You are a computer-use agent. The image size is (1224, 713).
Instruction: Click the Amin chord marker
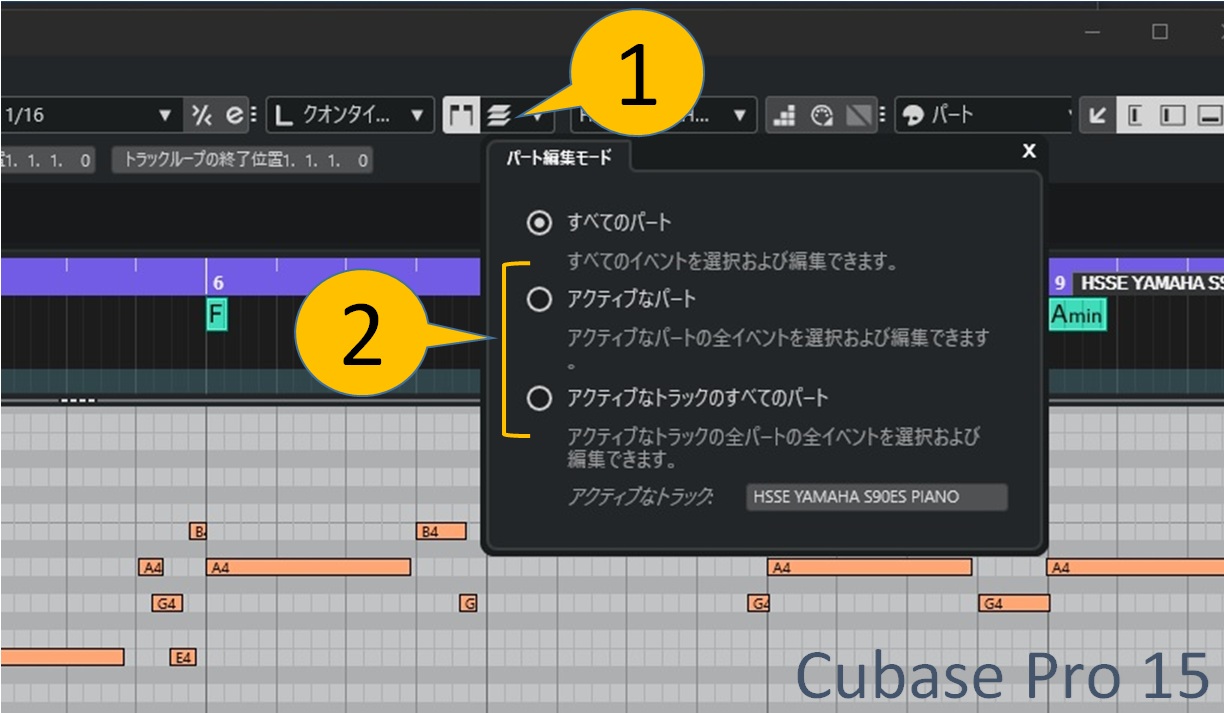point(1077,316)
